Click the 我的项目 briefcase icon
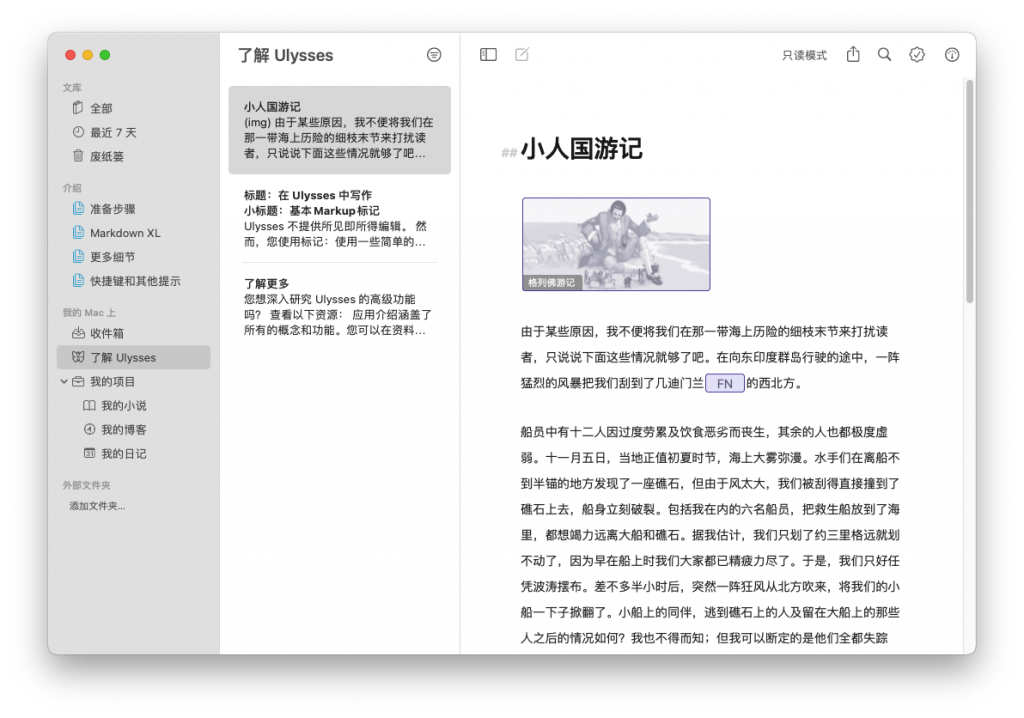Viewport: 1024px width, 718px height. pos(78,382)
